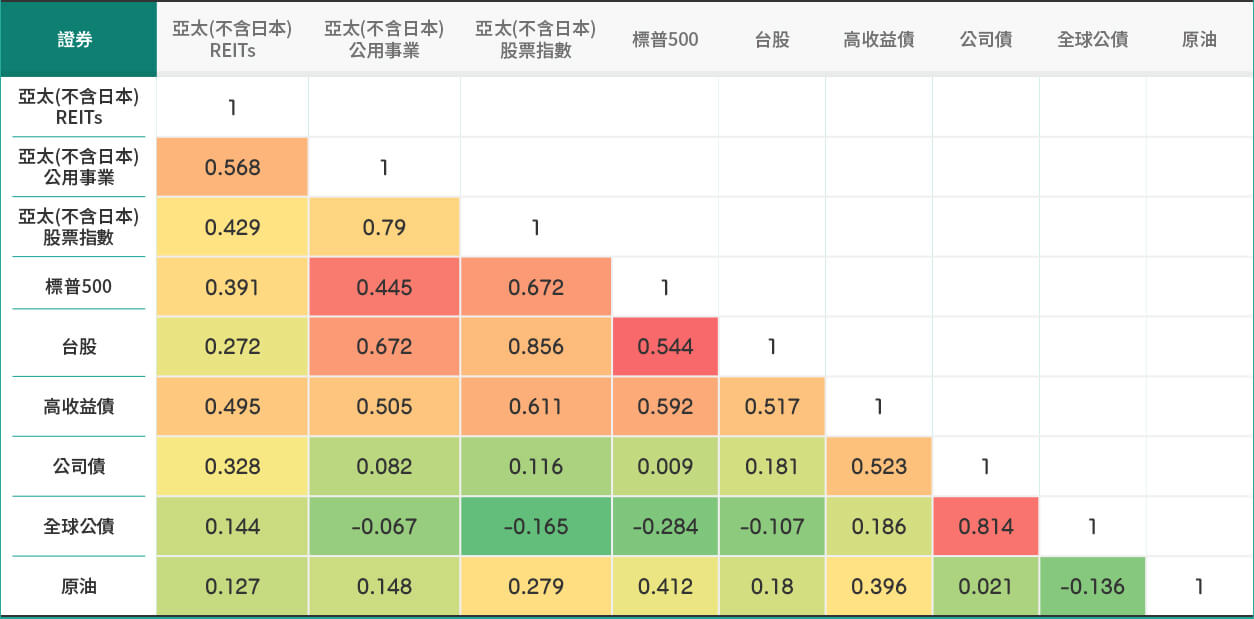Select the -0.284 correlation cell
The image size is (1254, 619).
click(x=665, y=527)
